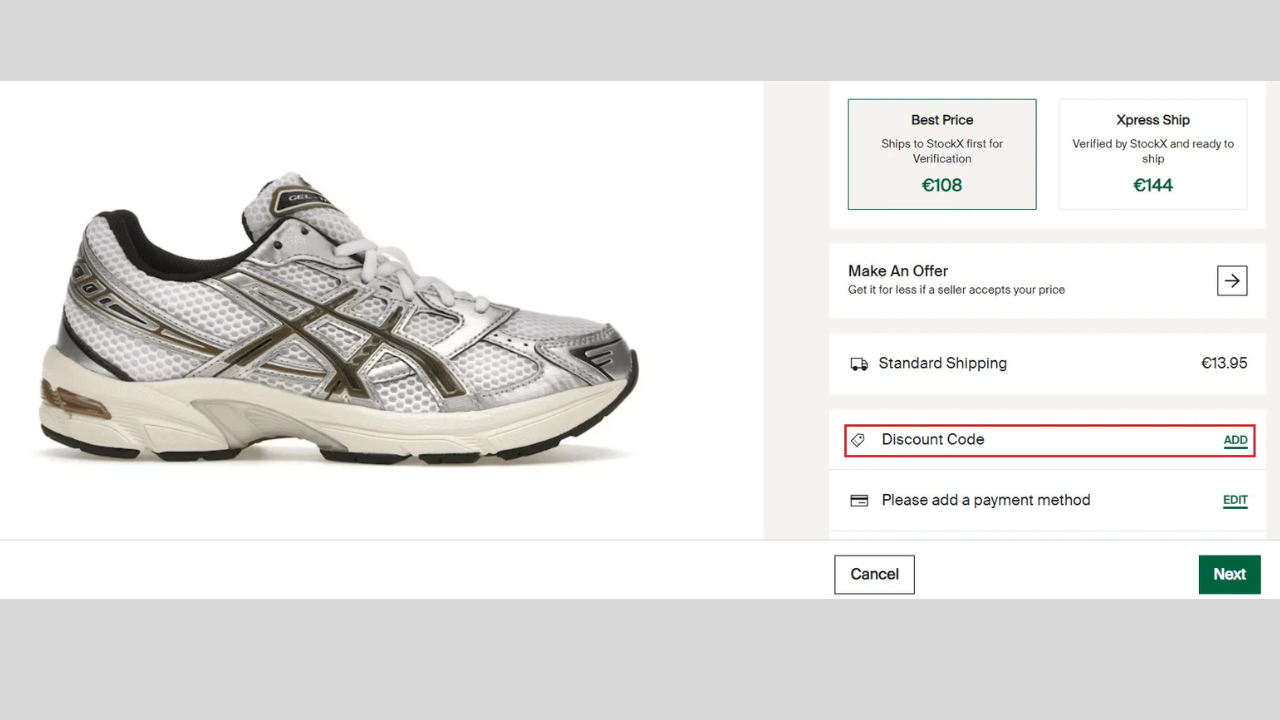Image resolution: width=1280 pixels, height=720 pixels.
Task: Click the Discount Code tag icon
Action: click(x=858, y=440)
